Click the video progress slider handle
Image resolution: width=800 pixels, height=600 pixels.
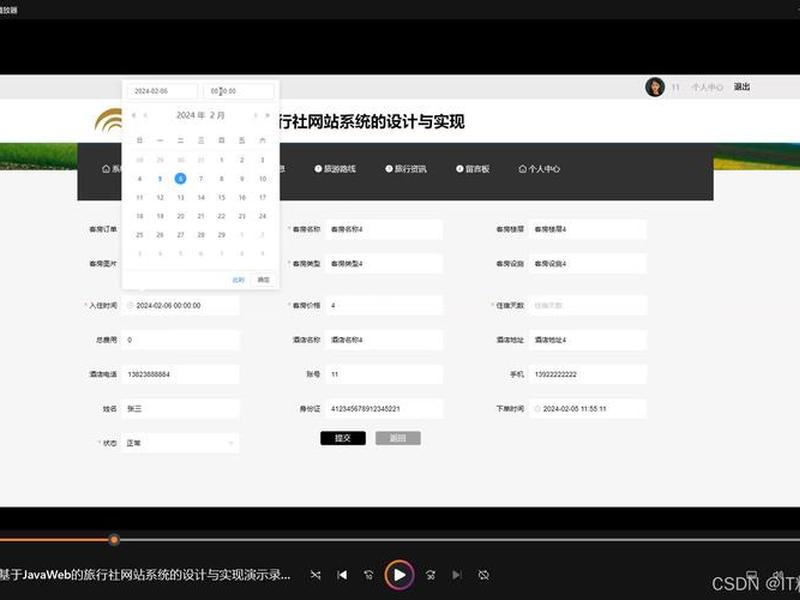click(x=114, y=539)
